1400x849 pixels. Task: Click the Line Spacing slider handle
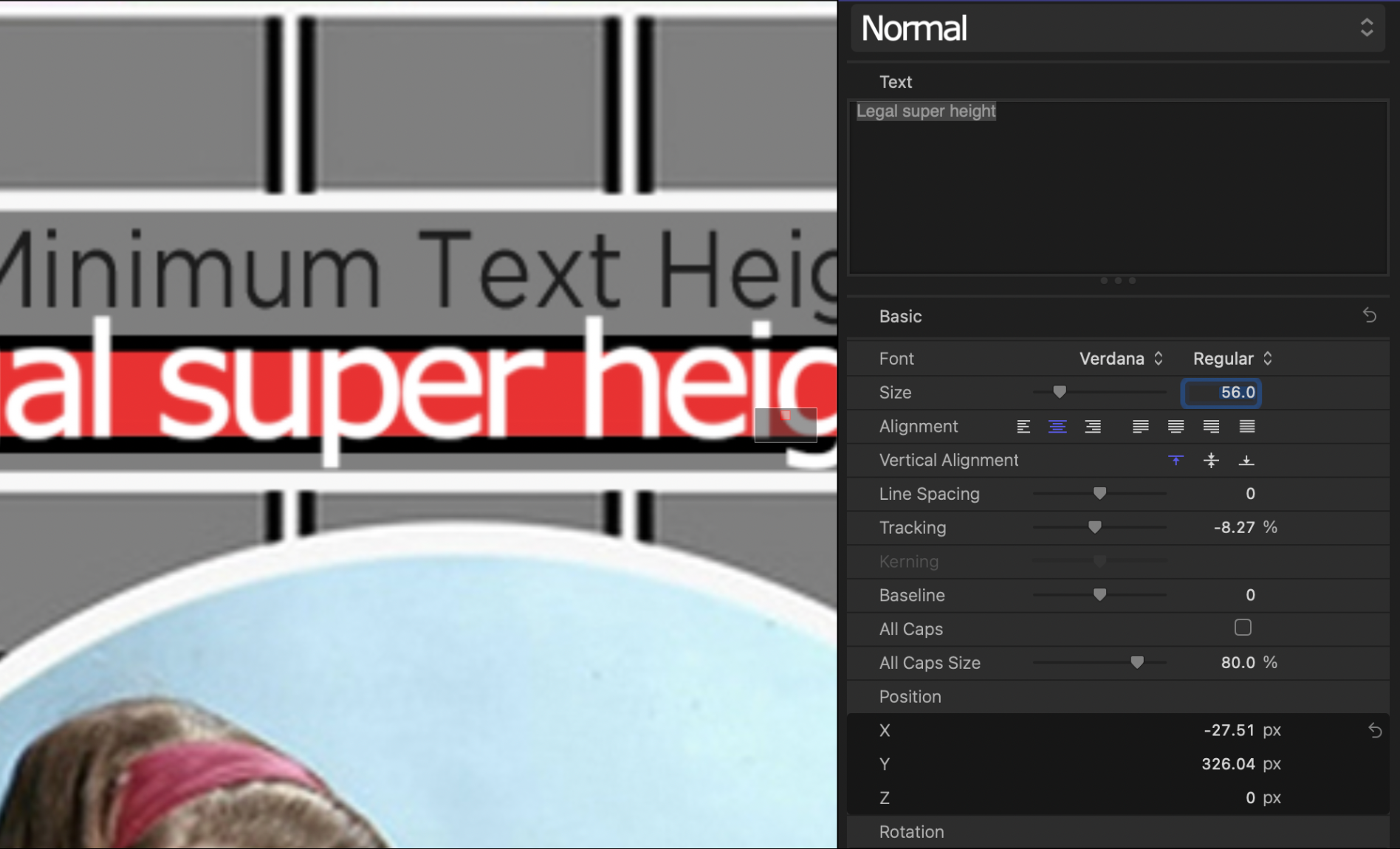(x=1099, y=493)
